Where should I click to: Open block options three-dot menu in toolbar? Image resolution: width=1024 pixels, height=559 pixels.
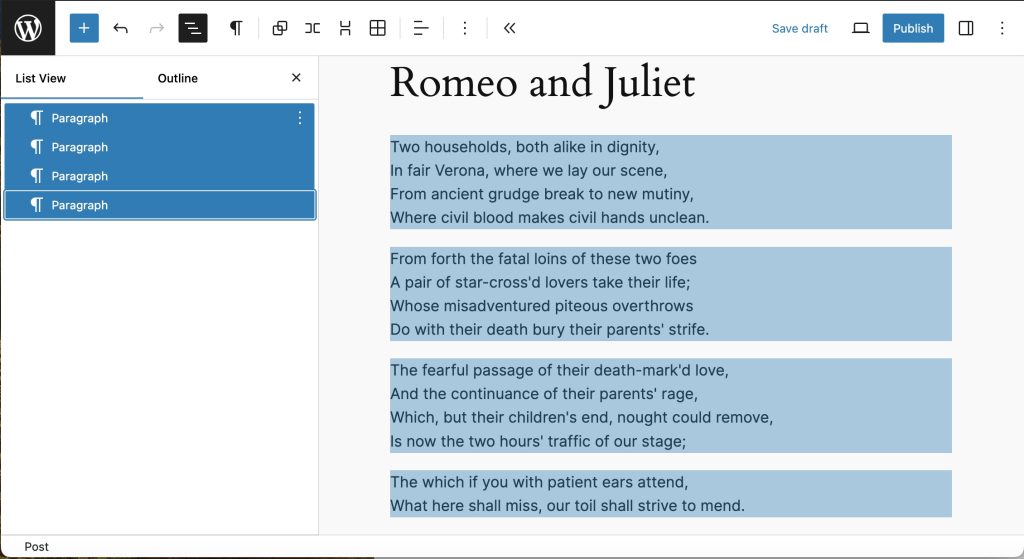click(464, 28)
